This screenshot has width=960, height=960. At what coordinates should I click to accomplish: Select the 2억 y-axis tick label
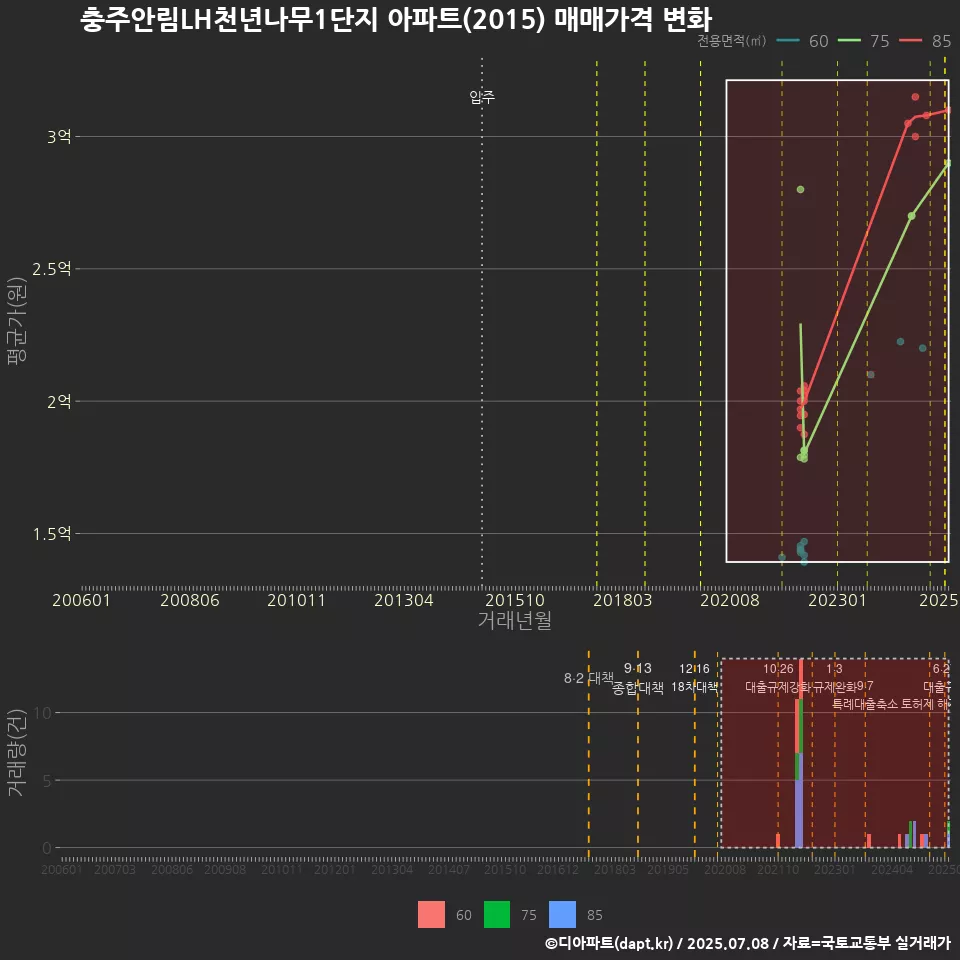pyautogui.click(x=59, y=402)
